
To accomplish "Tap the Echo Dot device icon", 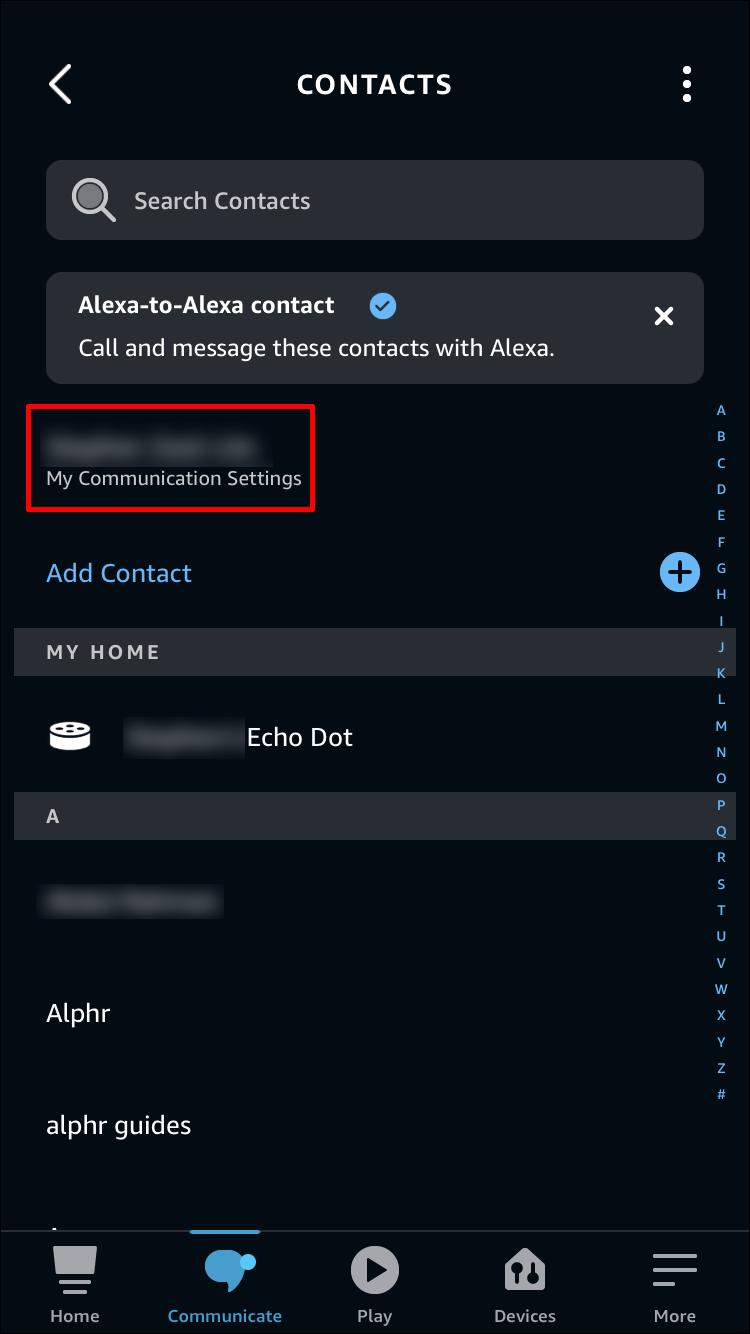I will (70, 737).
